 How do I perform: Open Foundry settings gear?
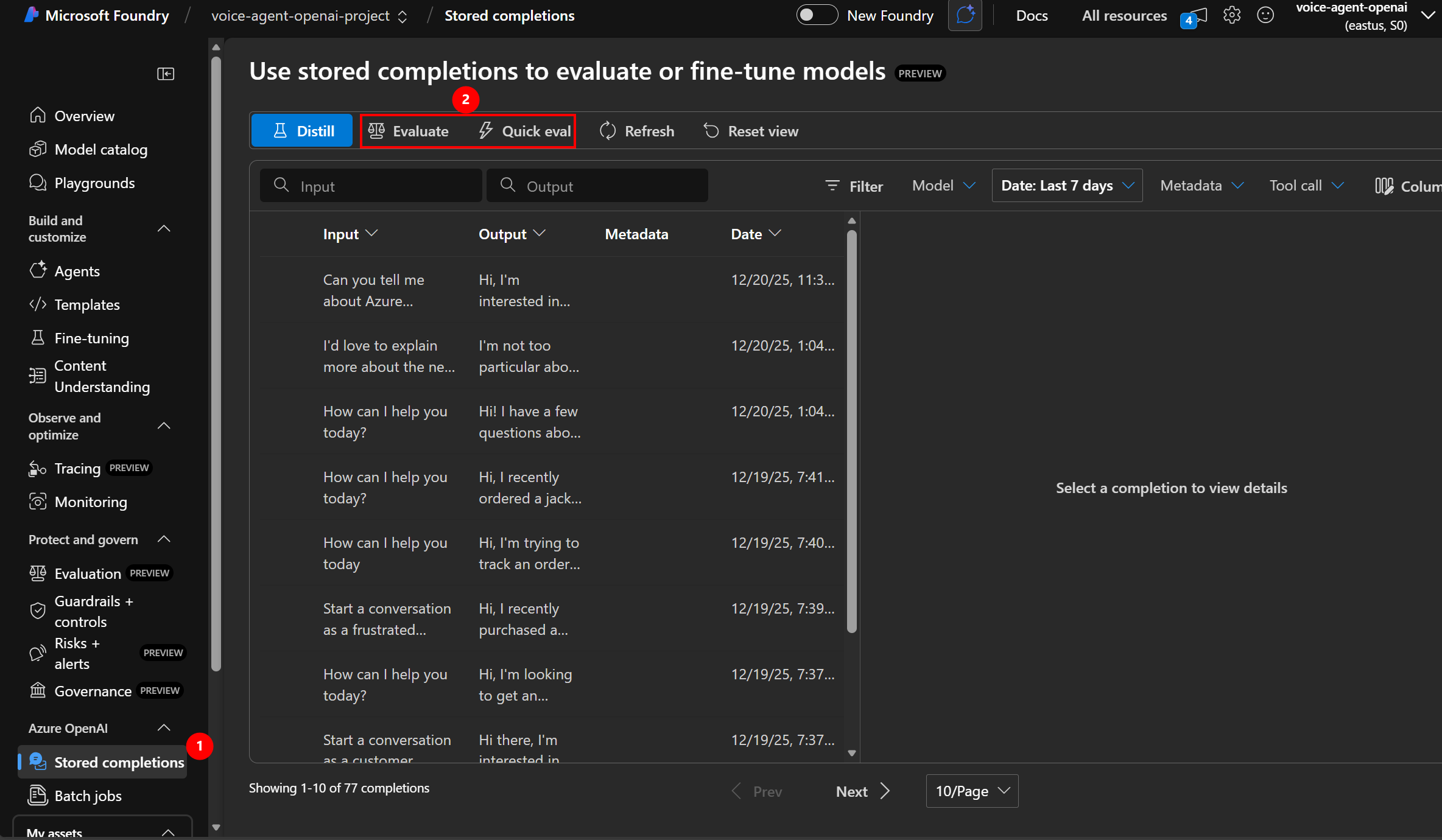tap(1232, 15)
